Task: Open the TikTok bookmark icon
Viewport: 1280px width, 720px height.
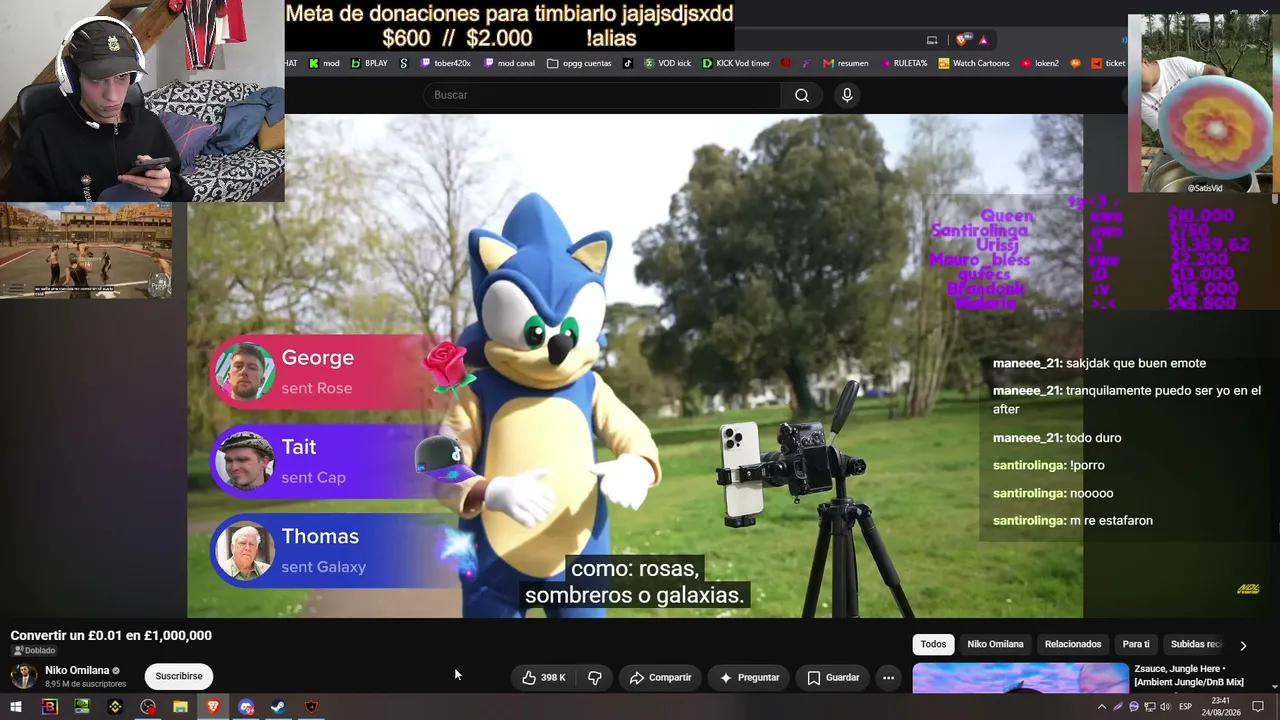Action: coord(628,63)
